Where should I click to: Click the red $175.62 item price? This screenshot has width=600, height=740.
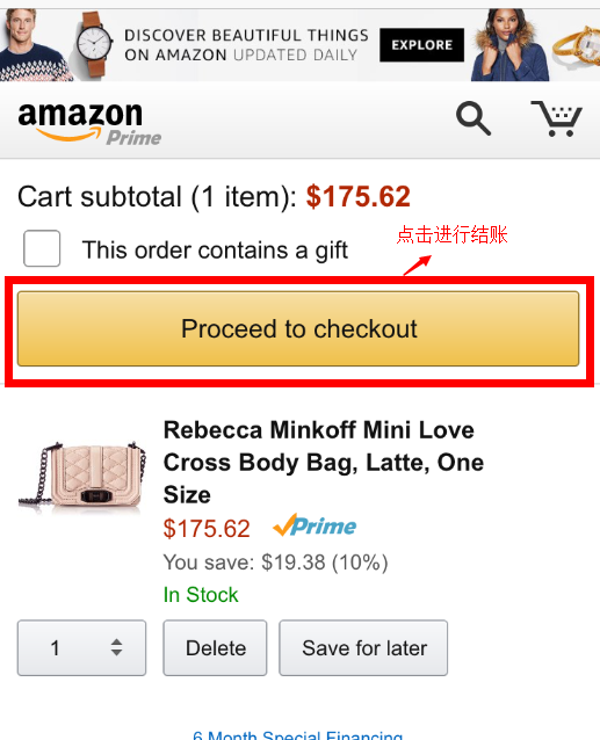pos(207,528)
